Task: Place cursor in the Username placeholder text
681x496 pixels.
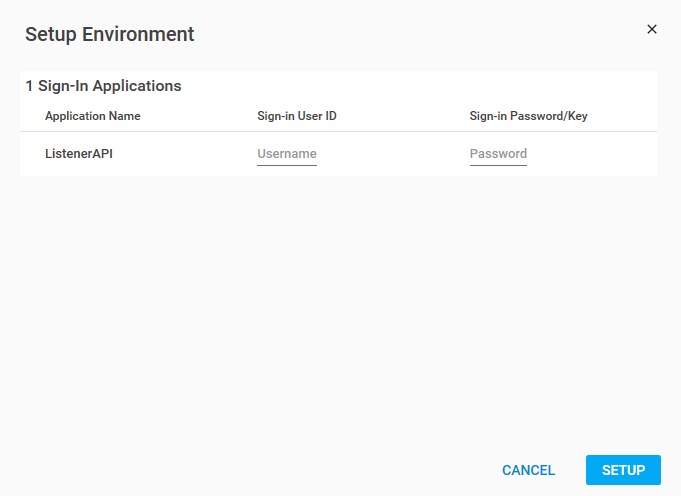Action: pos(287,154)
